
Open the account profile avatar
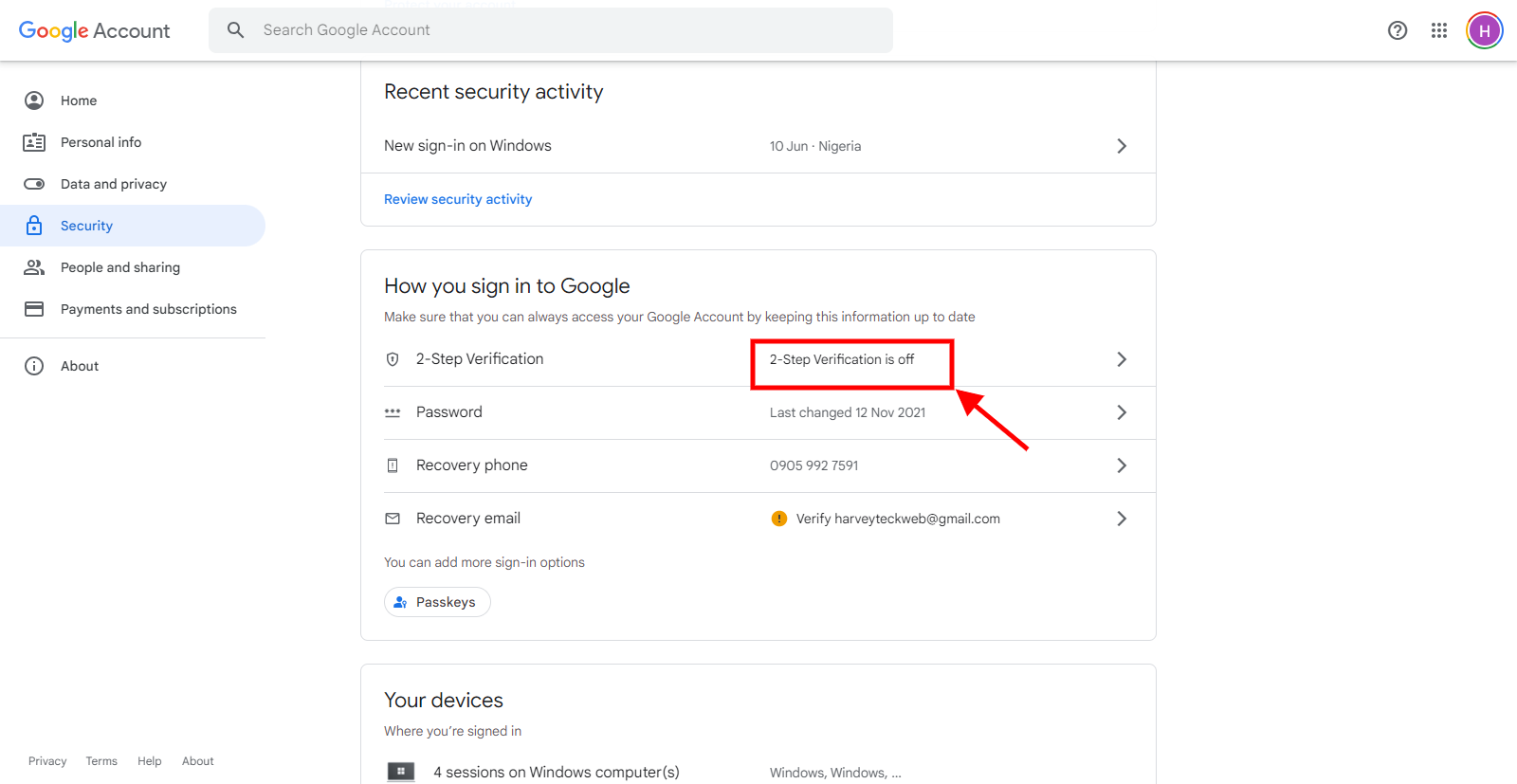pos(1484,30)
